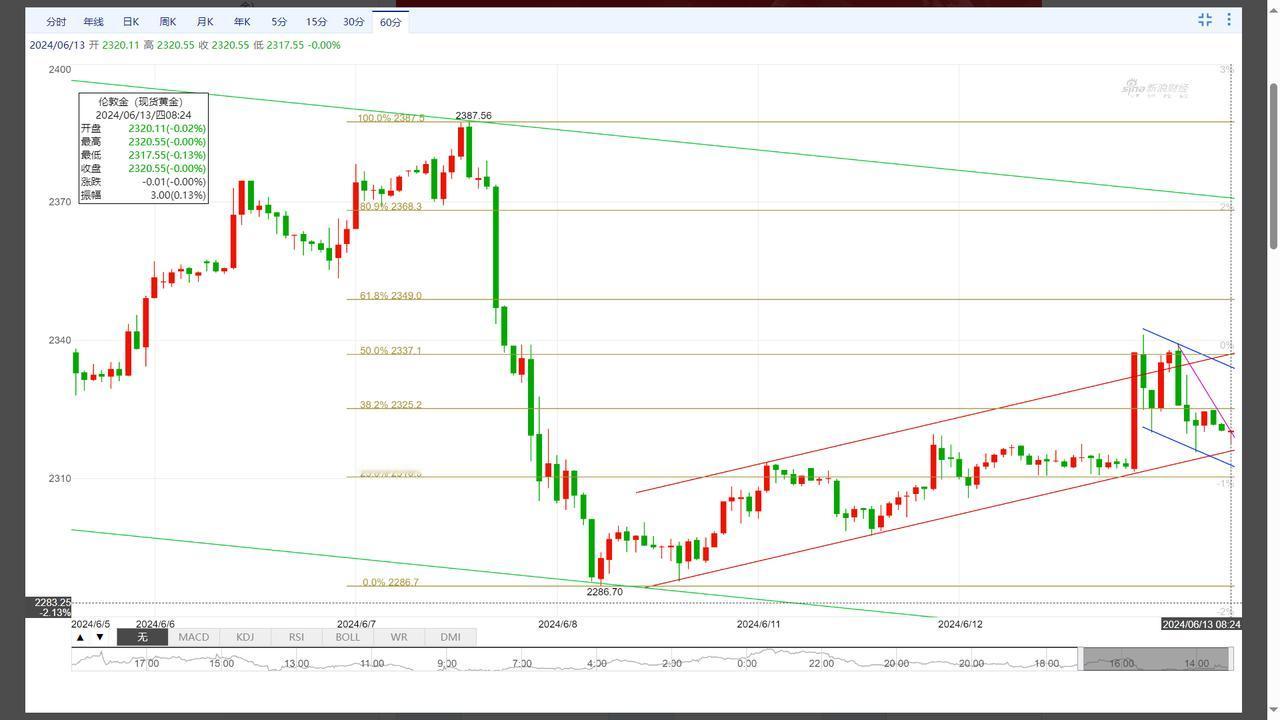Click the 2283.25 crosshair price label
Viewport: 1280px width, 720px height.
click(52, 603)
